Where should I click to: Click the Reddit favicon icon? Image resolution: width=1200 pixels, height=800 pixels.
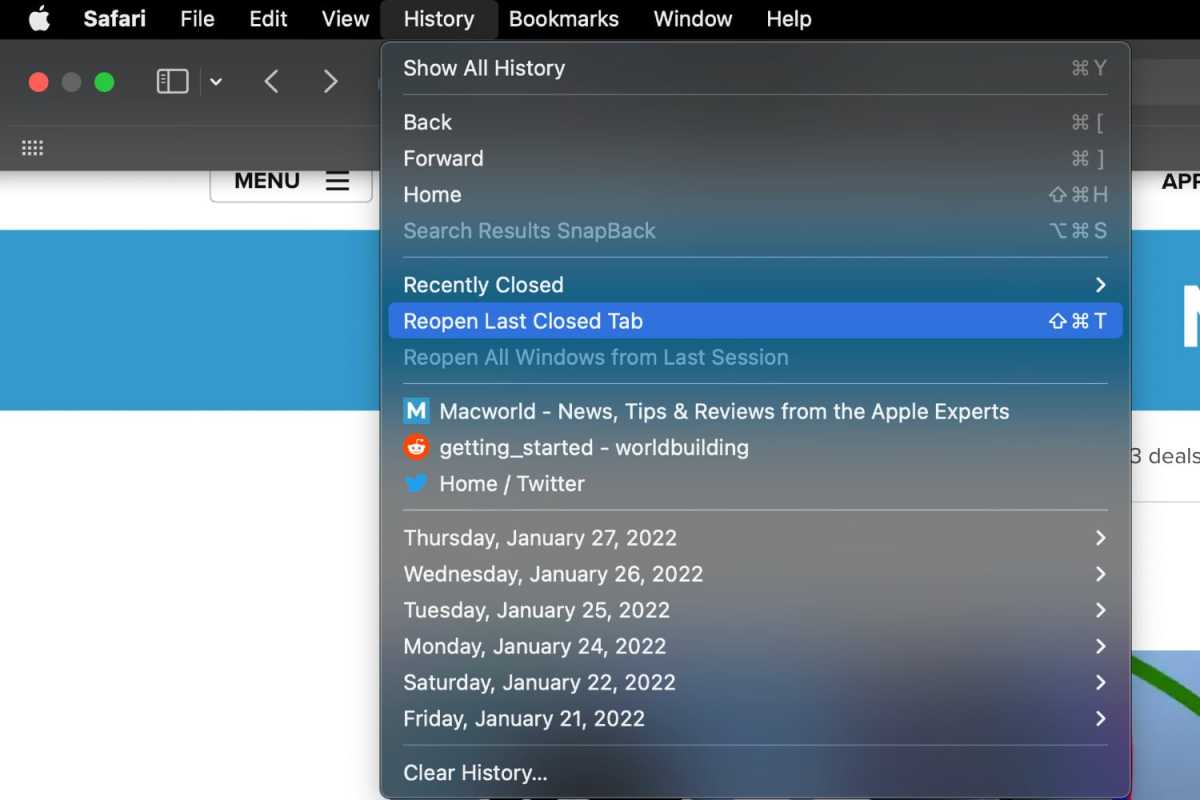pos(416,447)
